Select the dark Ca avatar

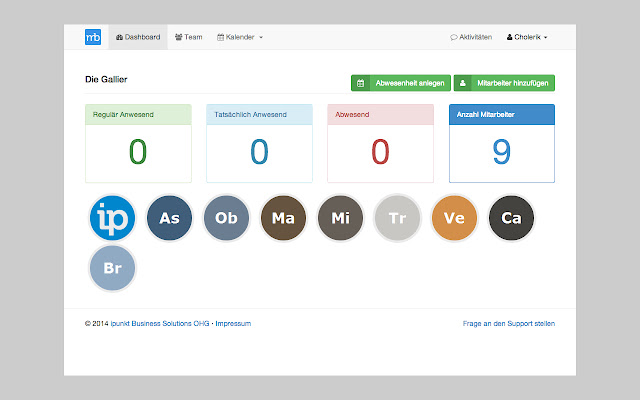(511, 218)
